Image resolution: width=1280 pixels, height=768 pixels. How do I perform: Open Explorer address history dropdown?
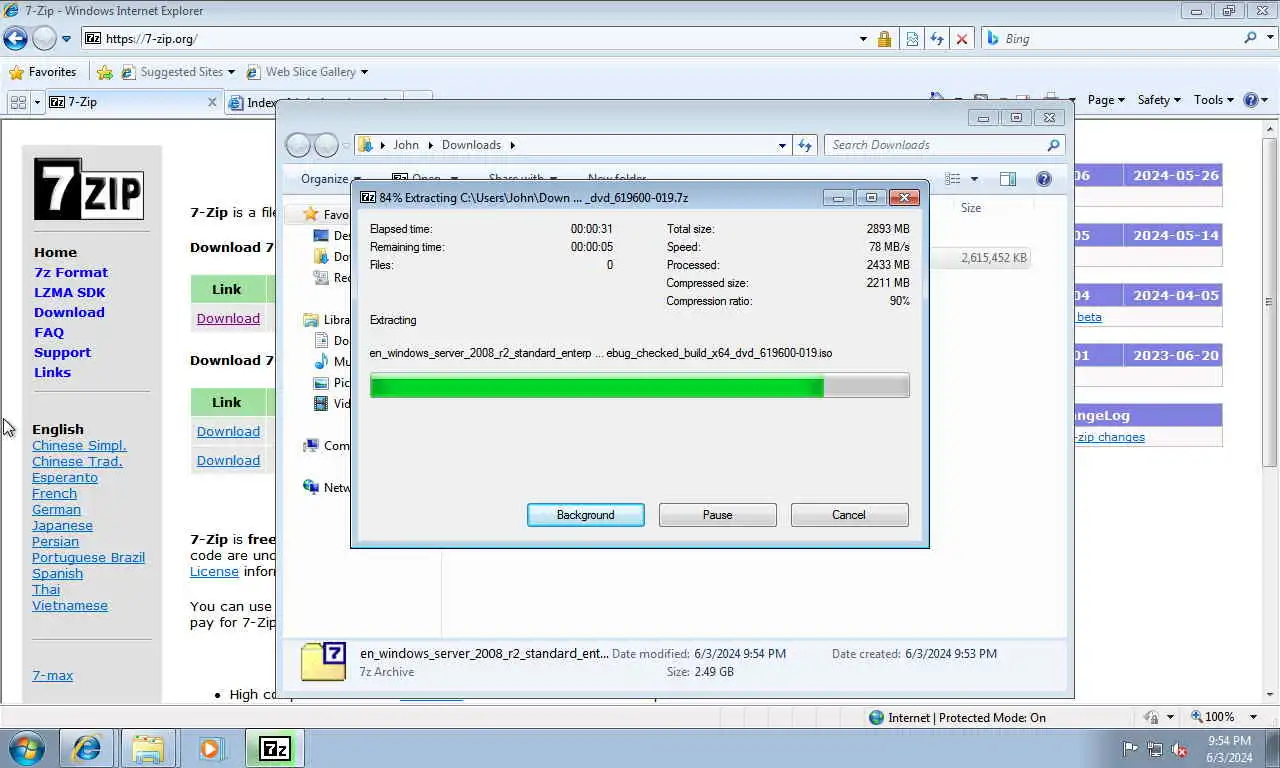(782, 145)
